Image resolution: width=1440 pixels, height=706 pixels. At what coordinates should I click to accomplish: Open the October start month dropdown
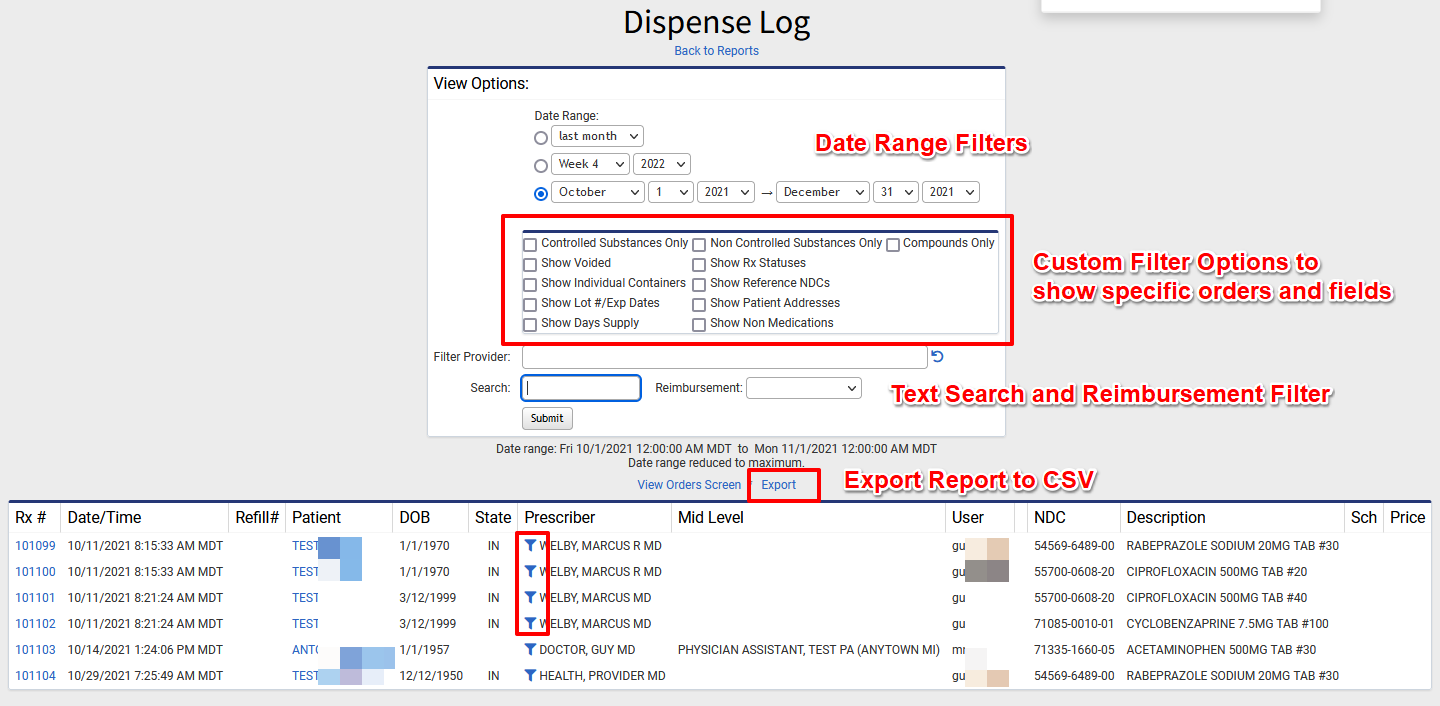tap(597, 191)
